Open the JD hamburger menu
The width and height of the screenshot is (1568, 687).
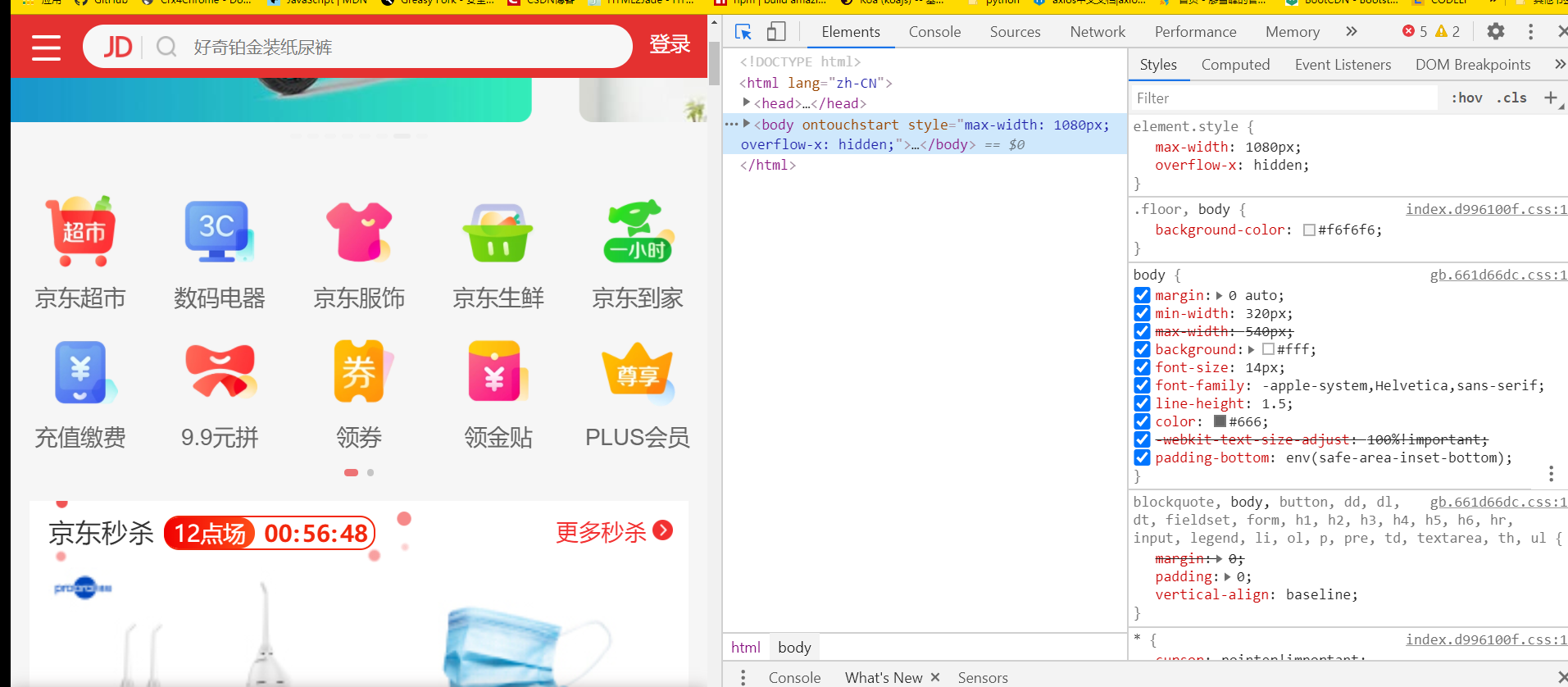point(46,48)
